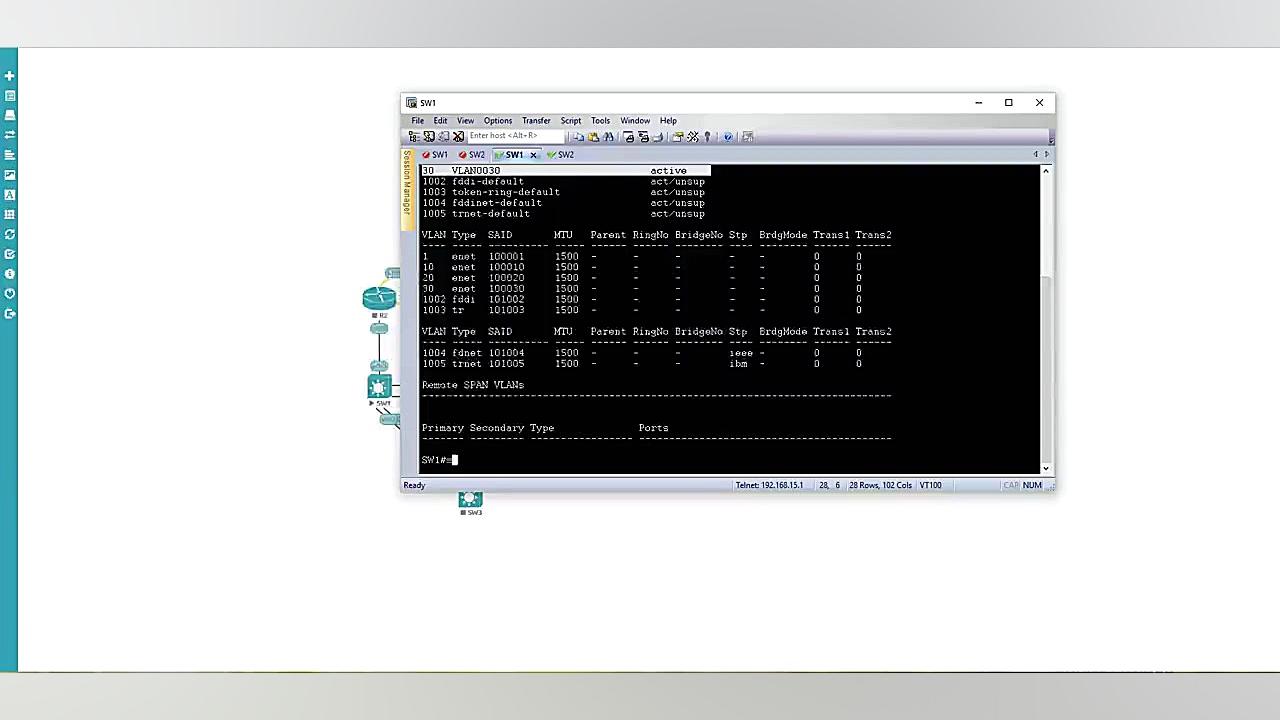Viewport: 1280px width, 720px height.
Task: Open the Window menu
Action: coord(635,121)
